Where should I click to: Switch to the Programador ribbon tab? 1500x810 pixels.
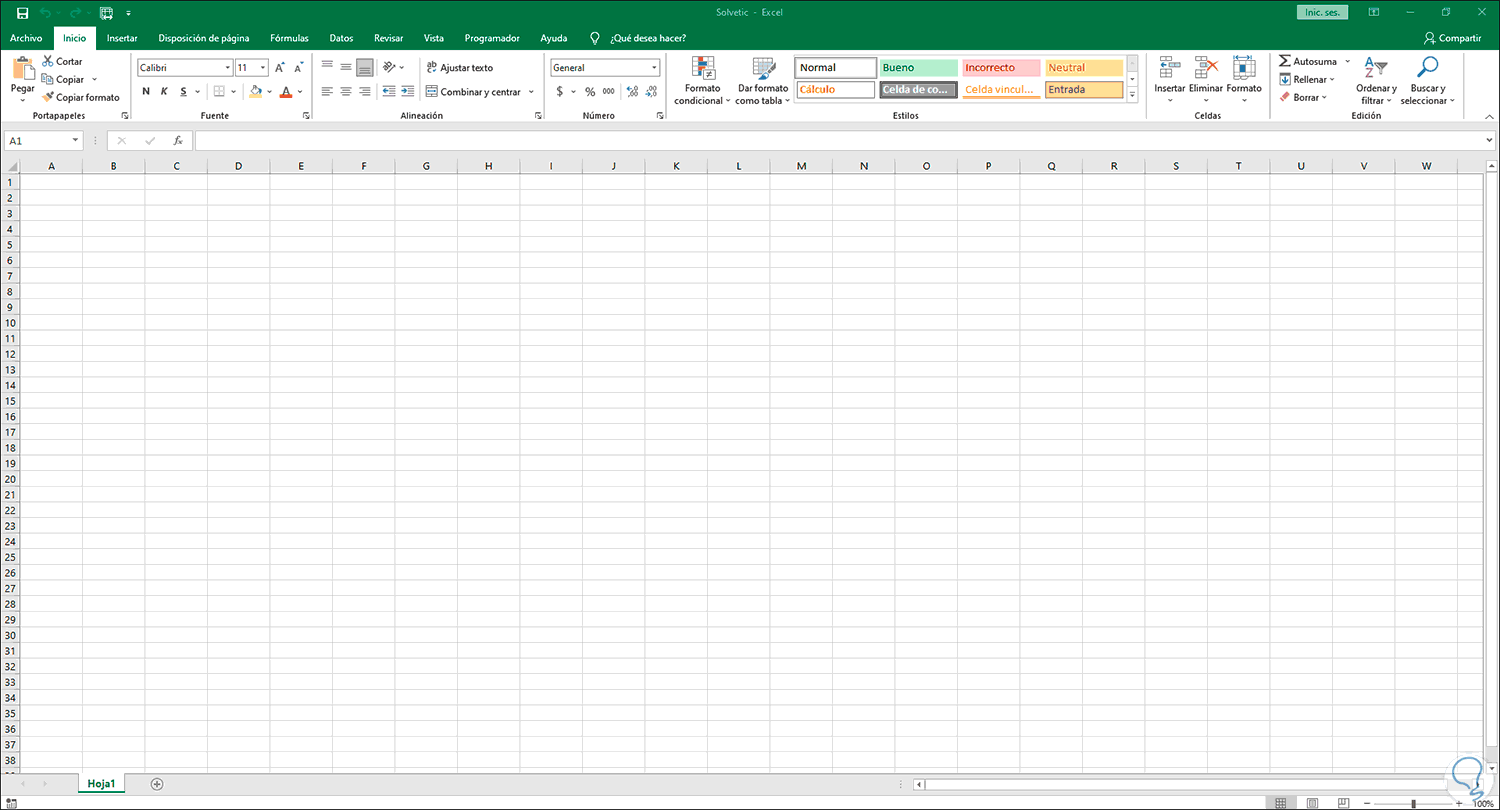(492, 38)
